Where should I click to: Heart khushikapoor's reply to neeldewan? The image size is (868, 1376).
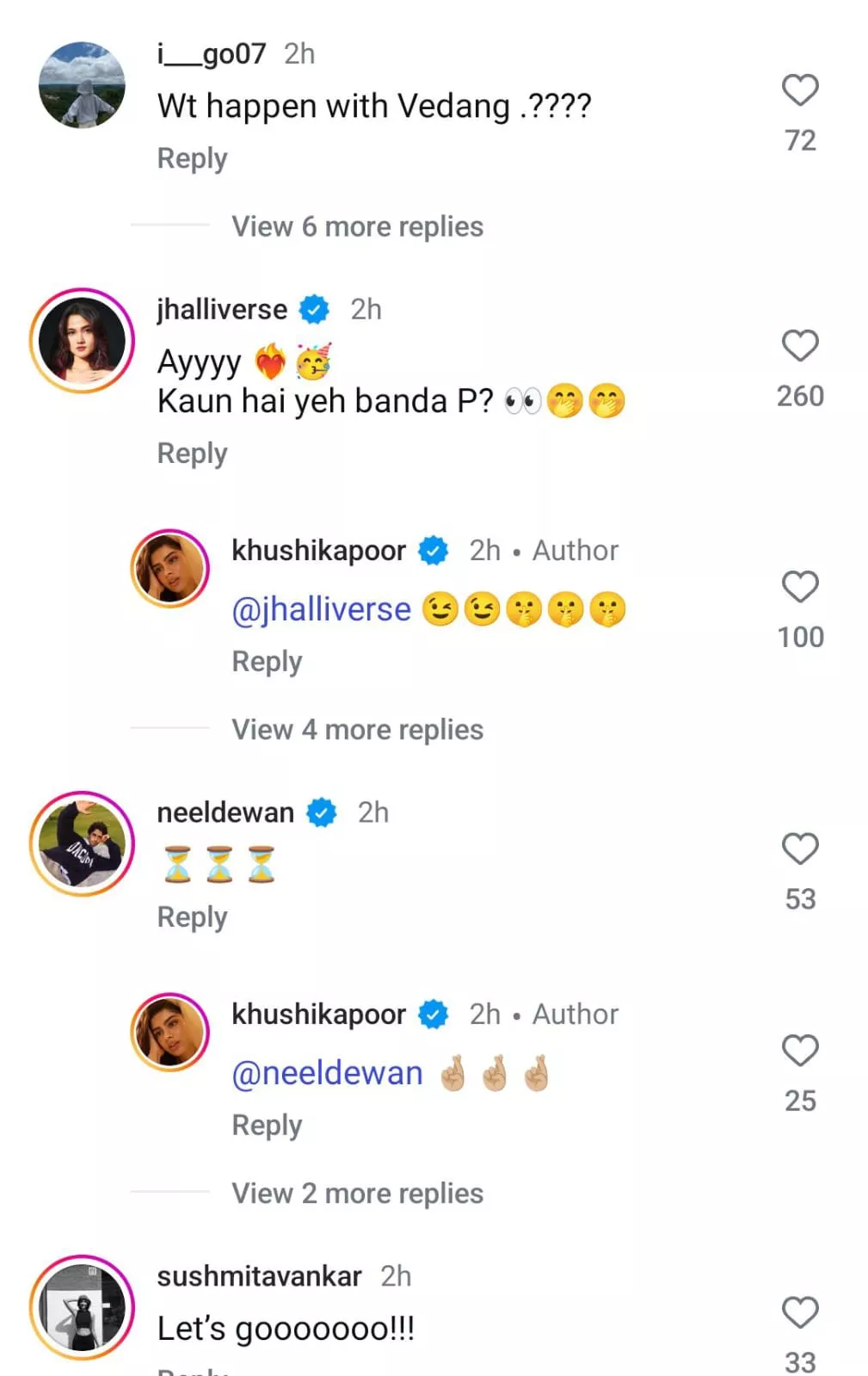click(799, 1051)
